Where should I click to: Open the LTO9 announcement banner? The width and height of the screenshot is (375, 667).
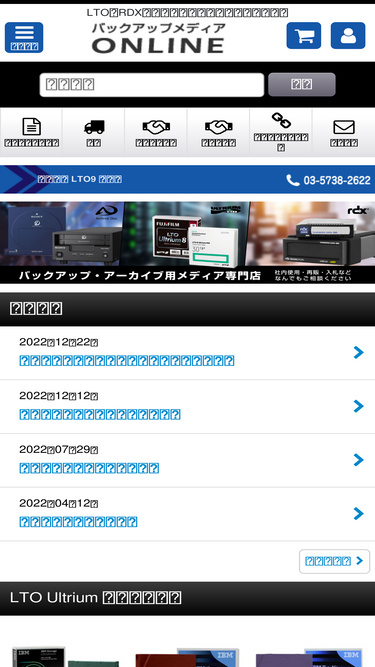pyautogui.click(x=80, y=179)
